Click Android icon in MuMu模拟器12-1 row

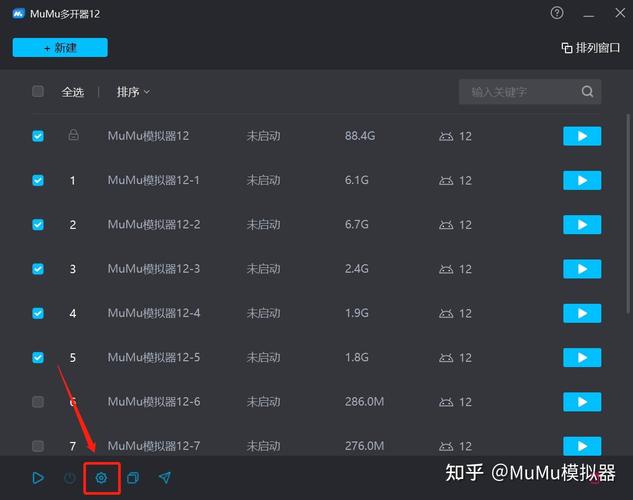click(446, 181)
